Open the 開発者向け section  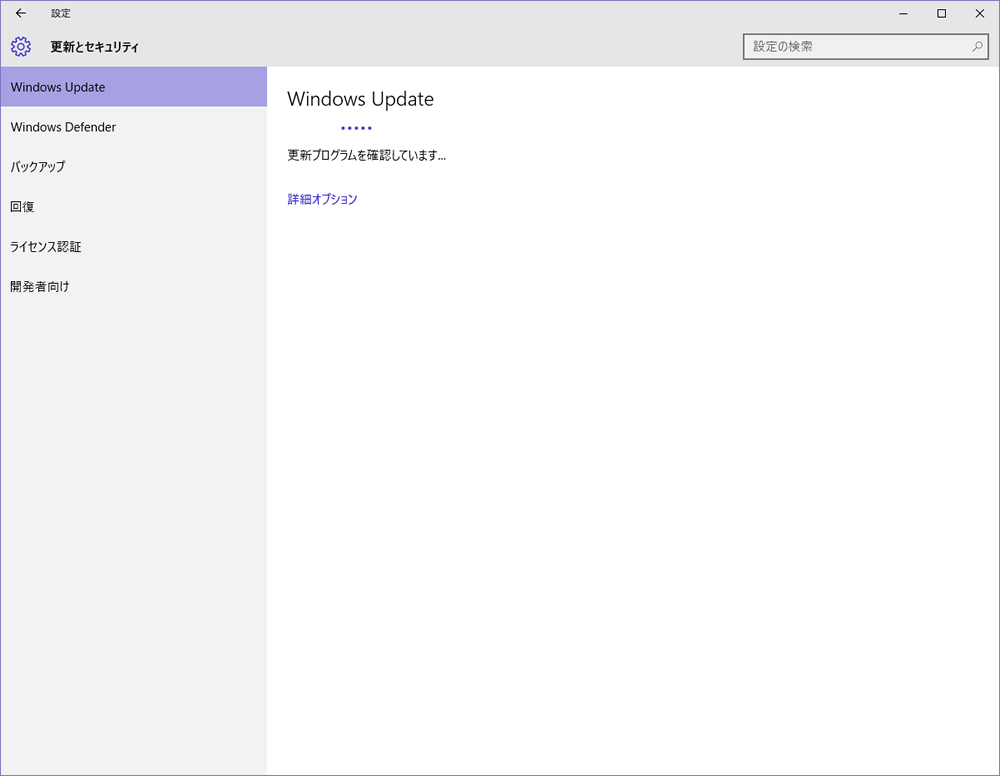click(134, 286)
